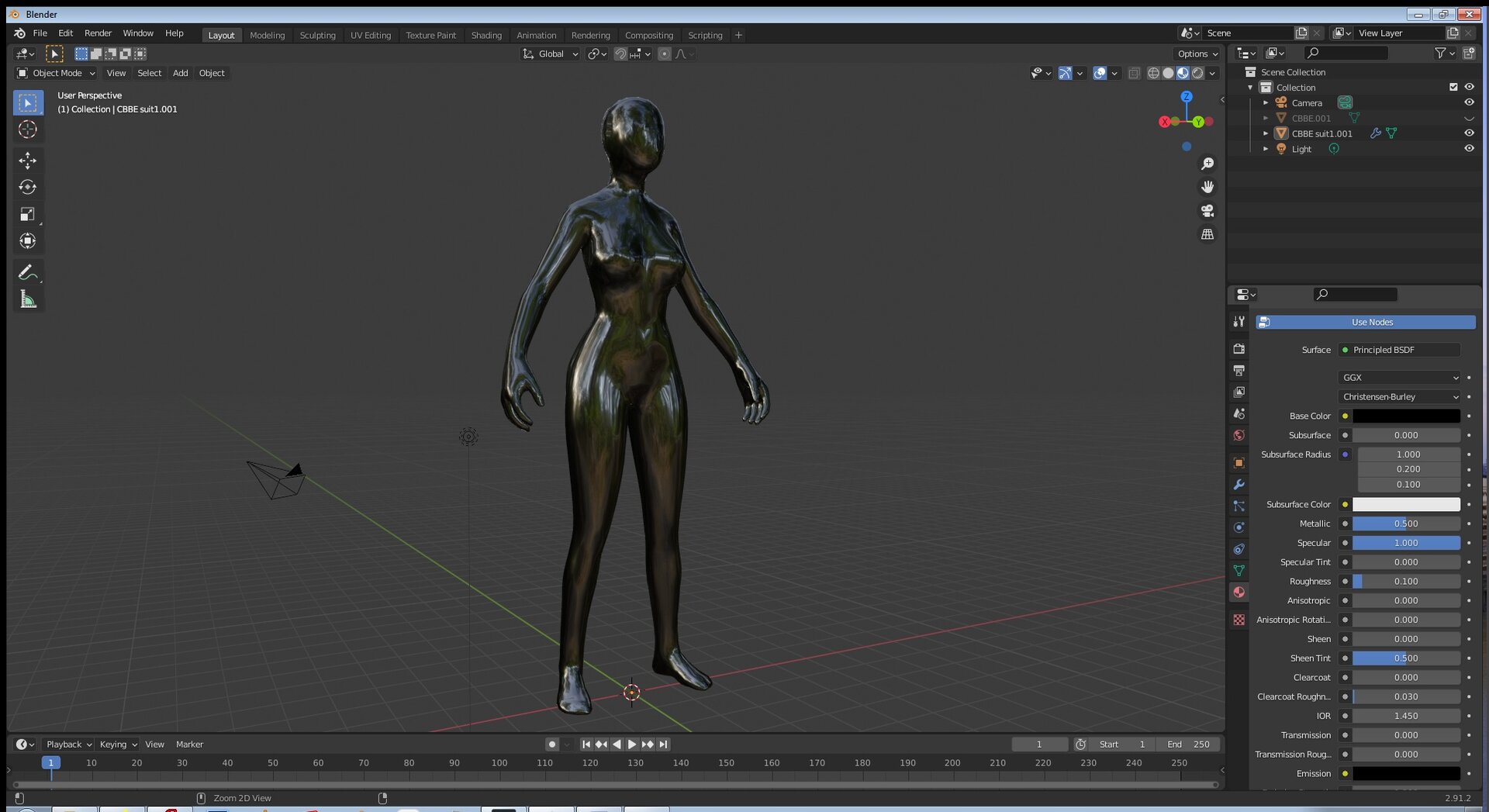
Task: Activate the Scale tool
Action: pyautogui.click(x=28, y=214)
